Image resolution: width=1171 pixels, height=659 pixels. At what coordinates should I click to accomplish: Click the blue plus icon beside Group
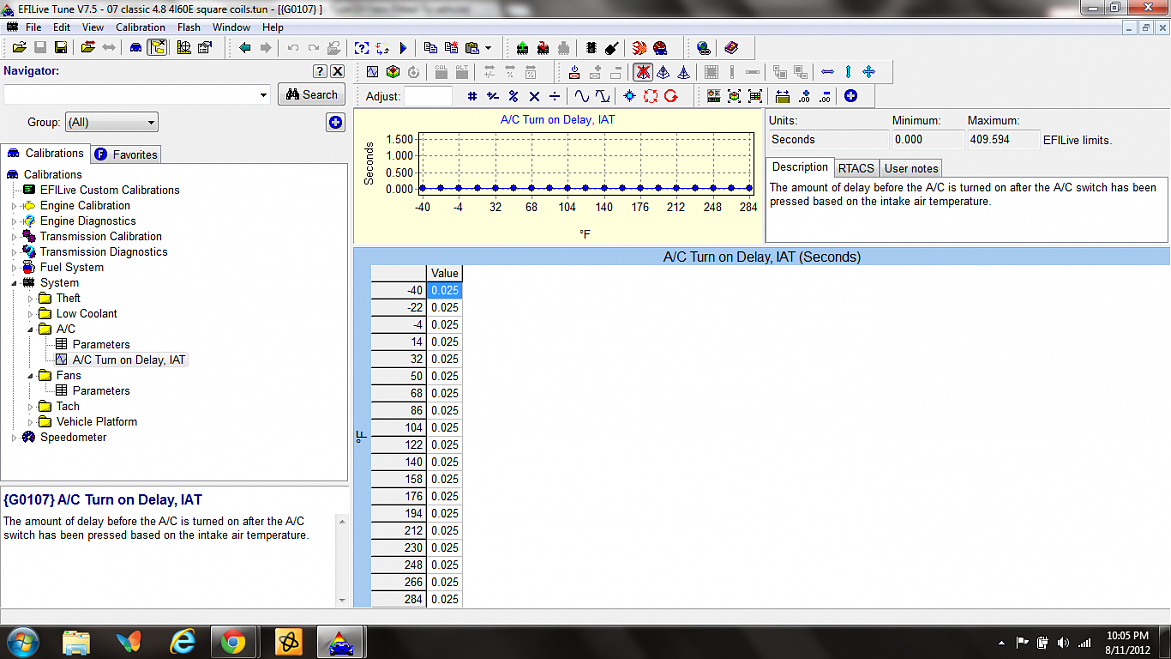[x=335, y=122]
